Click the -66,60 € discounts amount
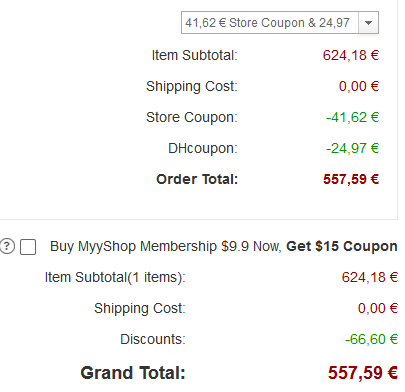 371,339
